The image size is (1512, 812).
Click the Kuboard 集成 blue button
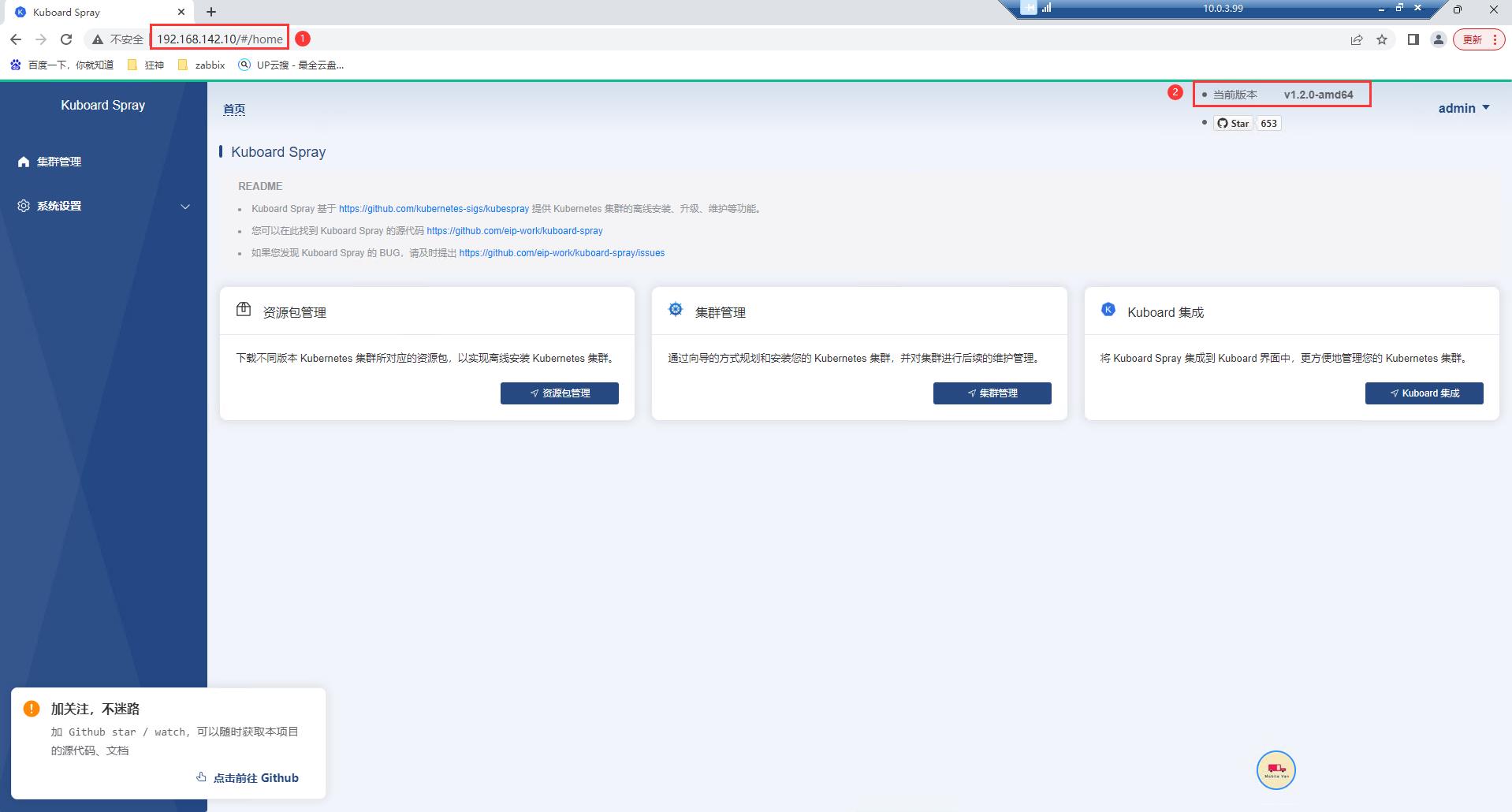1424,393
